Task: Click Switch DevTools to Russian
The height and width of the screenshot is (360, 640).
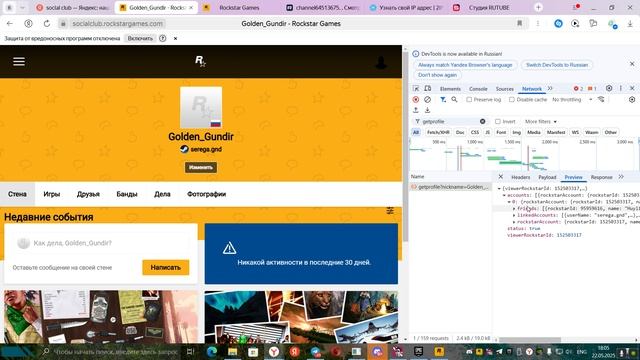Action: click(x=557, y=65)
